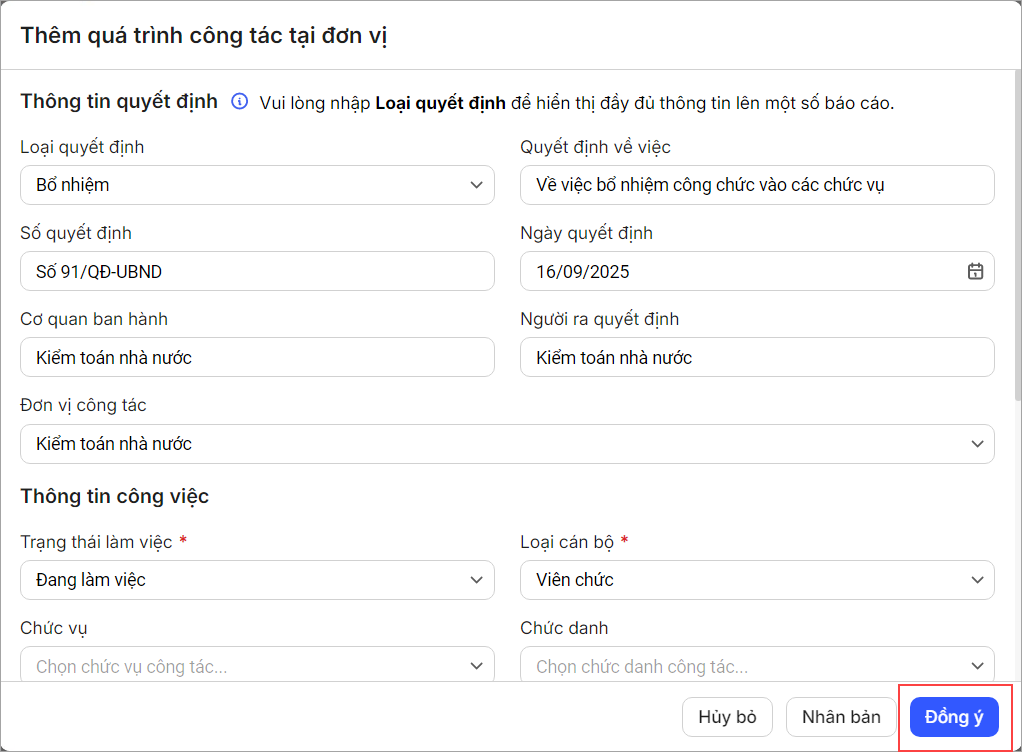Open the Trạng thái làm việc dropdown
This screenshot has height=752, width=1022.
[257, 580]
